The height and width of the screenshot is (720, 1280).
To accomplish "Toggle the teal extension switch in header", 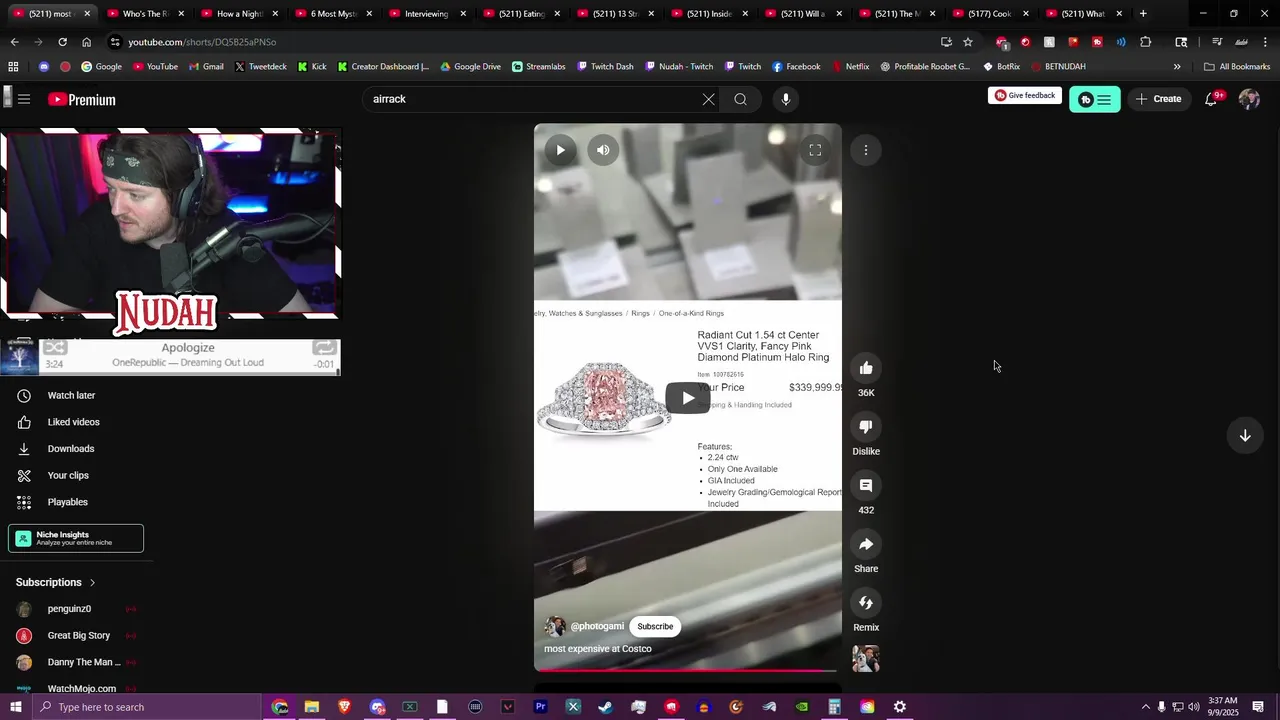I will [x=1095, y=99].
